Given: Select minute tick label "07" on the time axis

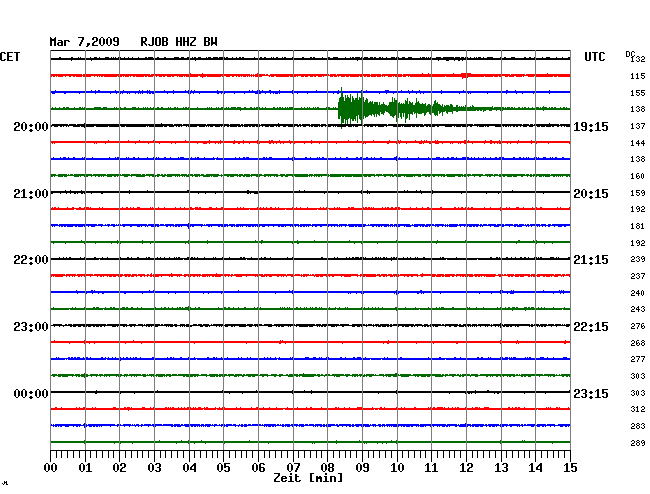Looking at the screenshot, I should point(293,467).
